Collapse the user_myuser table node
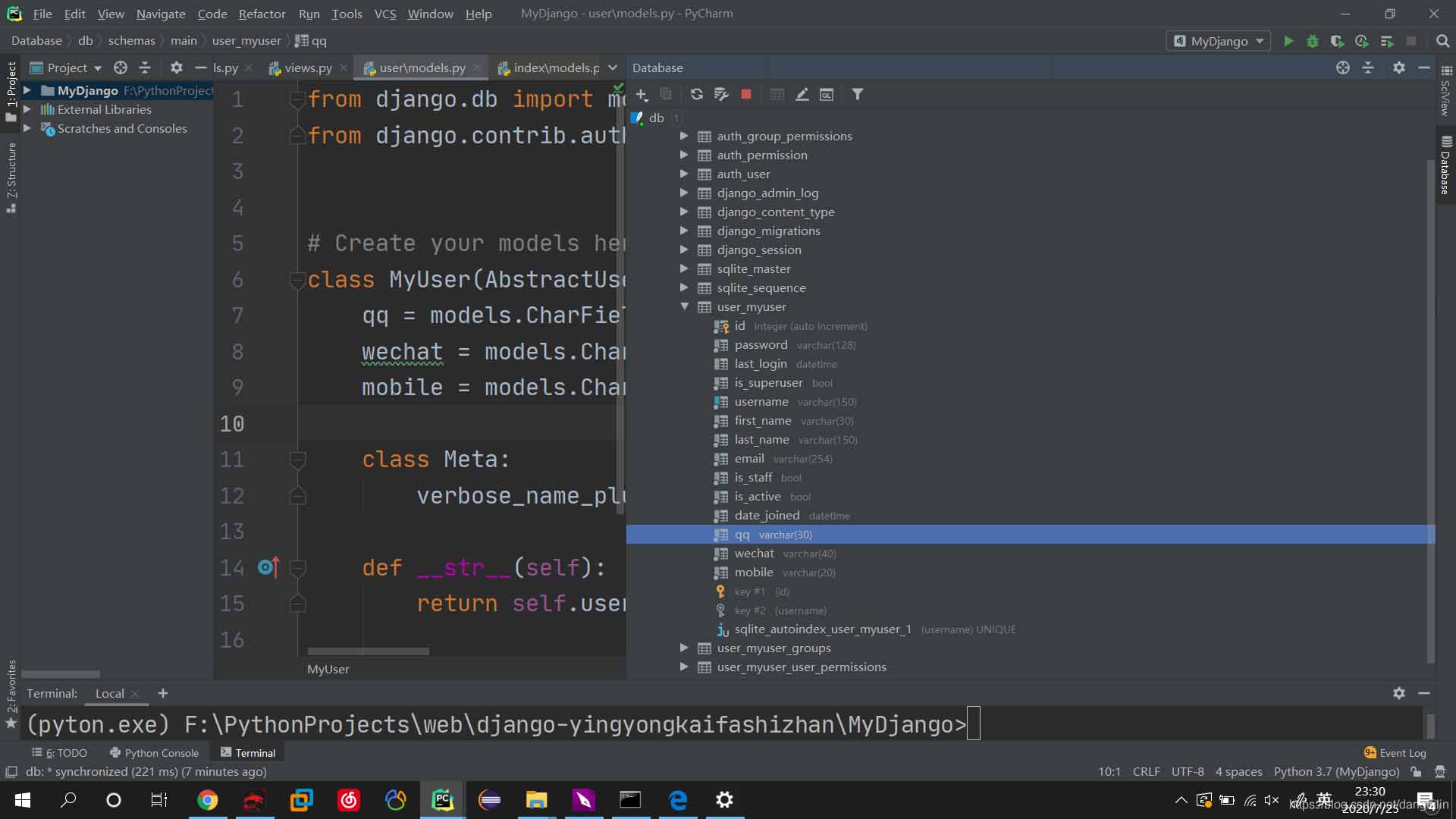This screenshot has width=1456, height=819. click(x=684, y=306)
